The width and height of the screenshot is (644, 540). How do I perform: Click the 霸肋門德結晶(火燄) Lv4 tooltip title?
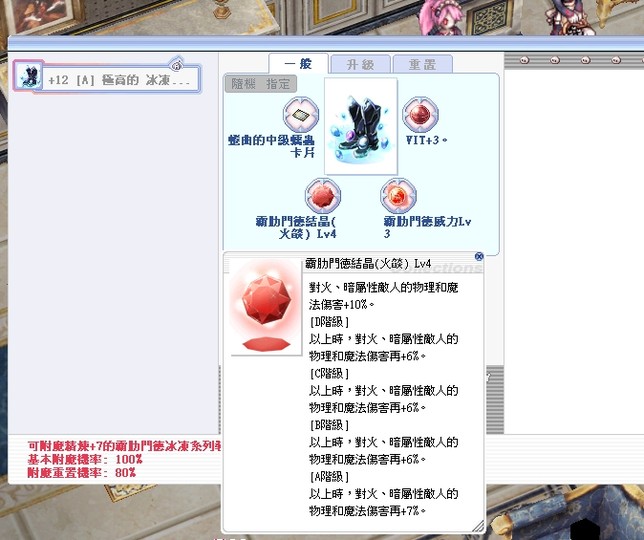coord(368,264)
